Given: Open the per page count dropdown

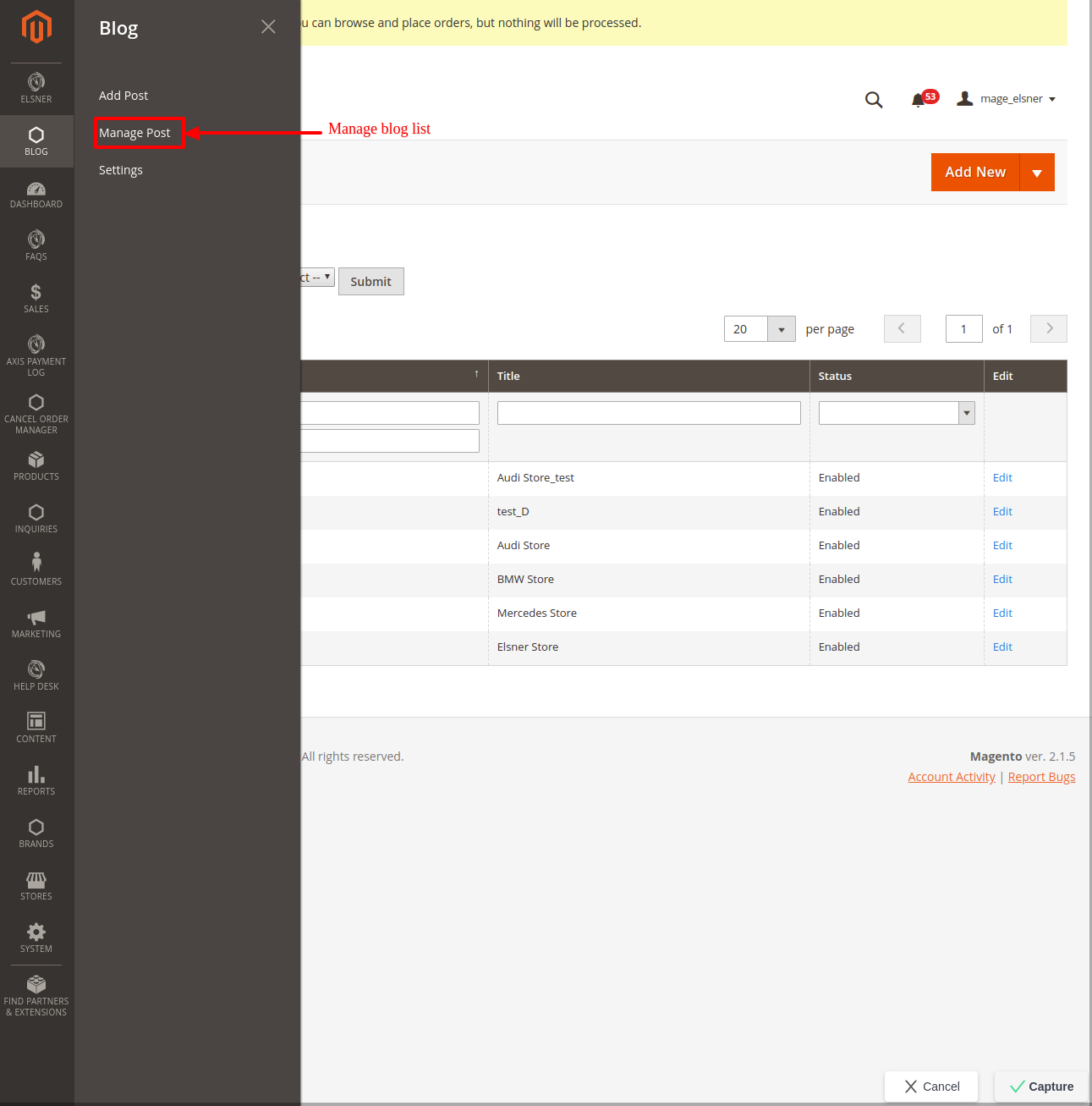Looking at the screenshot, I should (x=781, y=329).
